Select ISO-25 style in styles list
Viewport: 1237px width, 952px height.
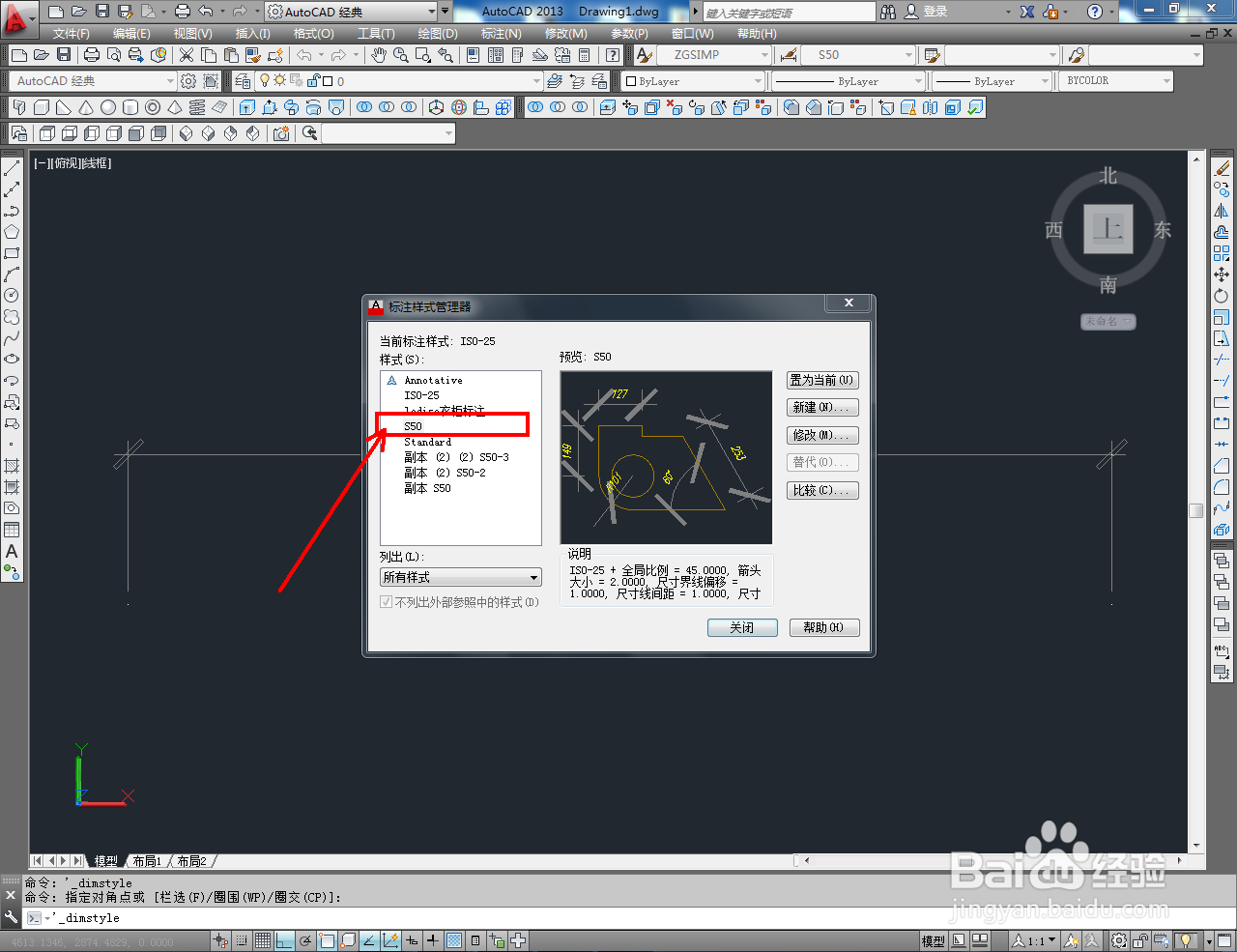pyautogui.click(x=421, y=396)
